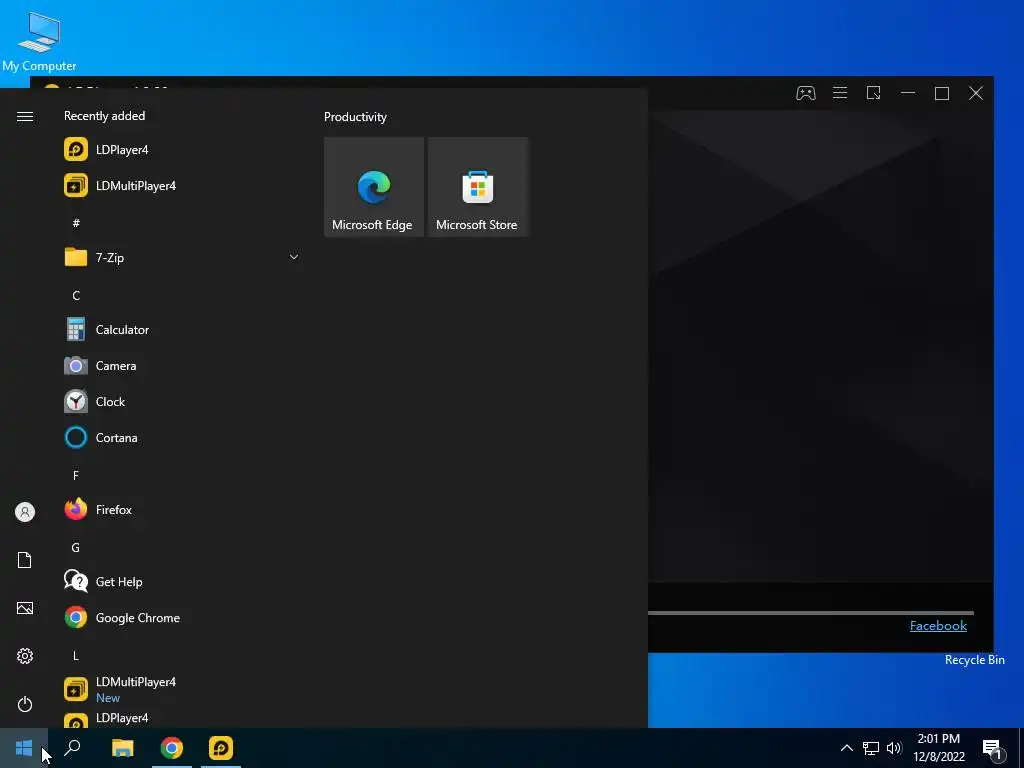Image resolution: width=1024 pixels, height=768 pixels.
Task: Click the Recently added heading
Action: (x=104, y=116)
